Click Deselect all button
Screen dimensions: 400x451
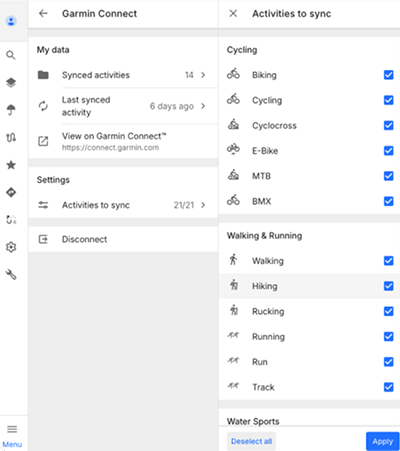251,441
